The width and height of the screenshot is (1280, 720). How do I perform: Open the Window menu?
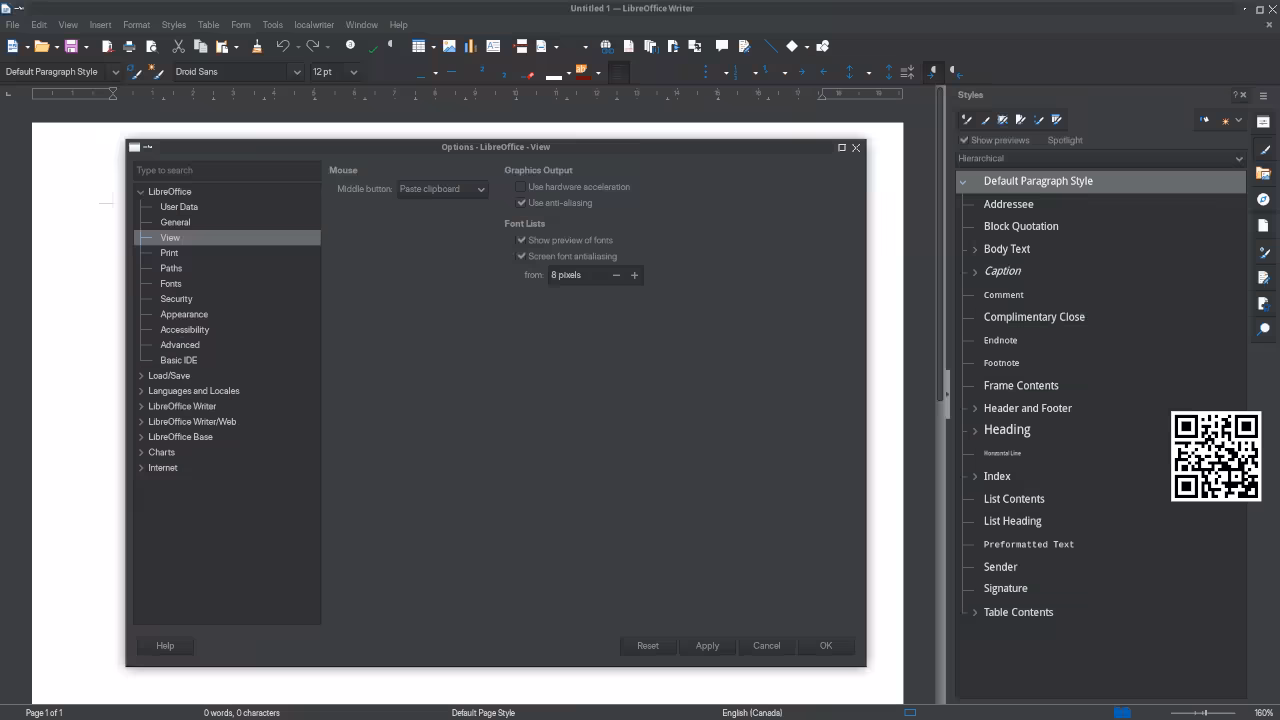tap(361, 25)
